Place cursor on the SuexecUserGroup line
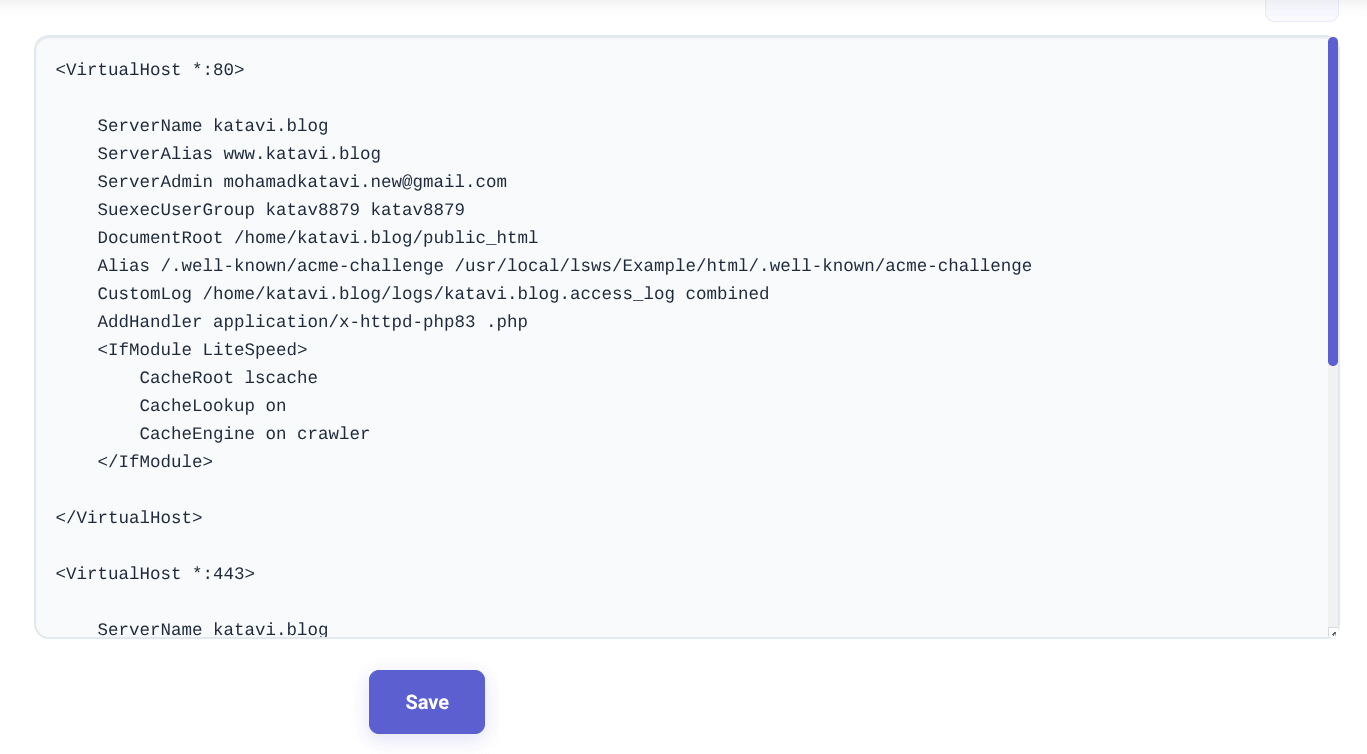The height and width of the screenshot is (754, 1367). (280, 210)
